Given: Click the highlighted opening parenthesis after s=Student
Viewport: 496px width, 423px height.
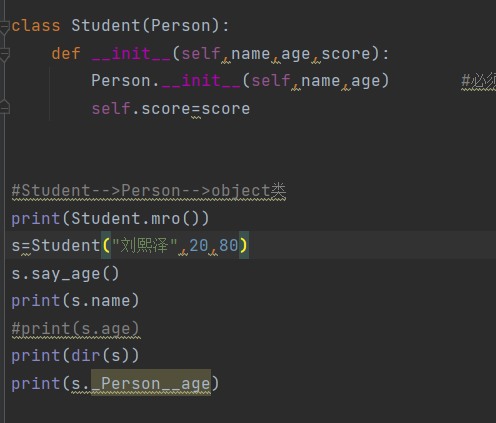Looking at the screenshot, I should [x=106, y=245].
